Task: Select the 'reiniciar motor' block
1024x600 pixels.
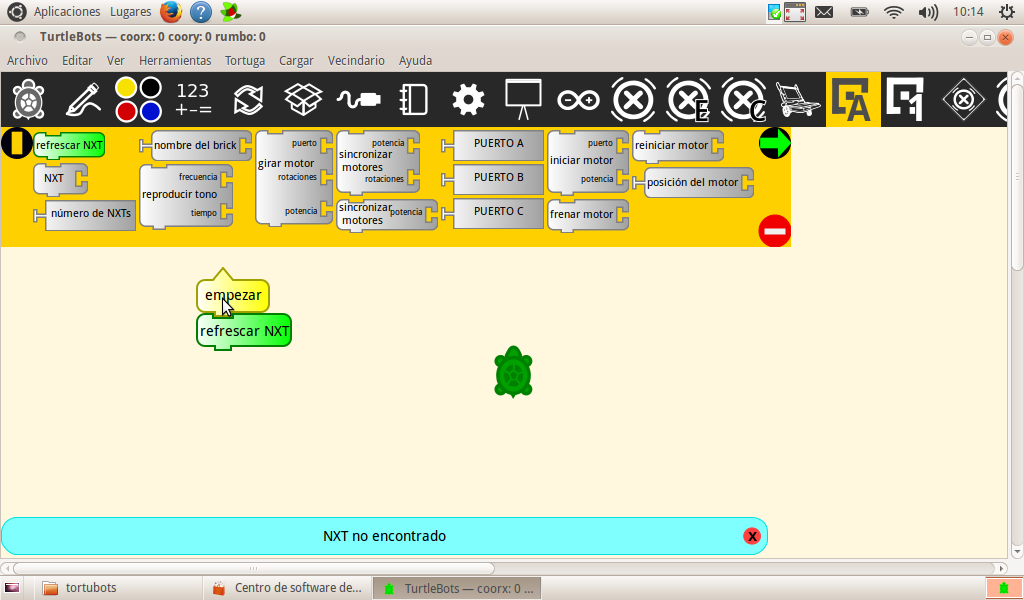Action: (x=678, y=146)
